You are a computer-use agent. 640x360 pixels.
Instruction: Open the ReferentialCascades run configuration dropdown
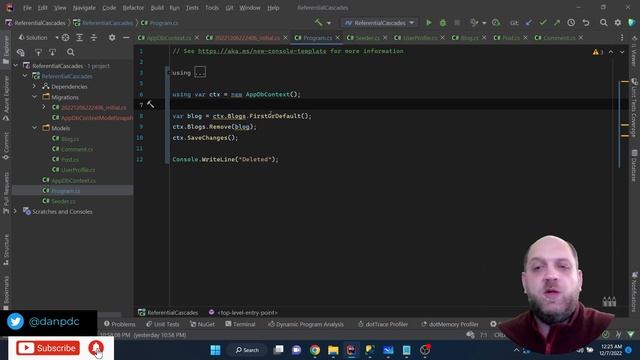(x=379, y=23)
